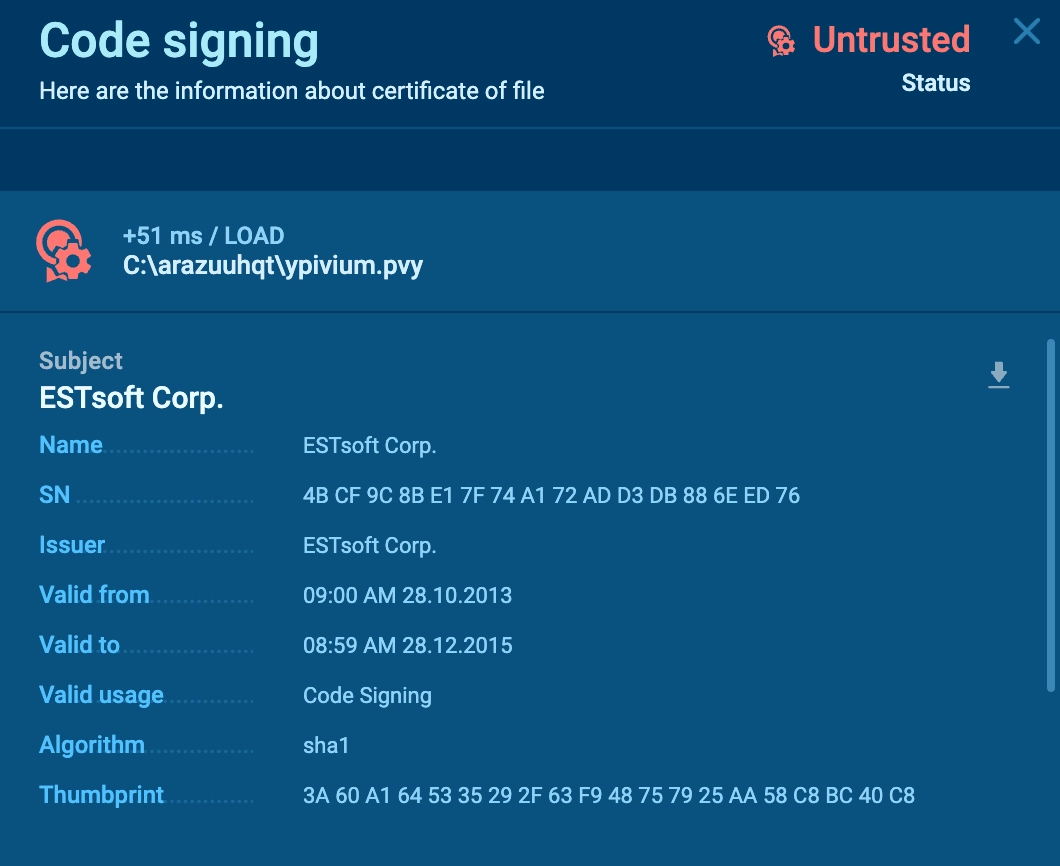The width and height of the screenshot is (1060, 866).
Task: Click the certificate information subtitle text
Action: [x=292, y=91]
